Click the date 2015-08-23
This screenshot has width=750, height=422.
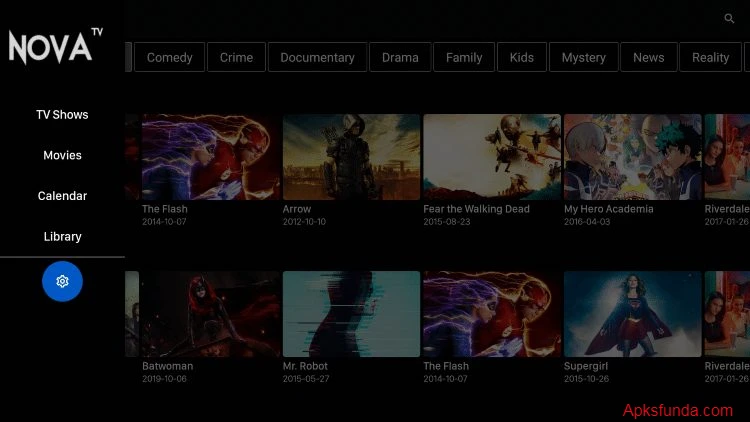coord(447,222)
